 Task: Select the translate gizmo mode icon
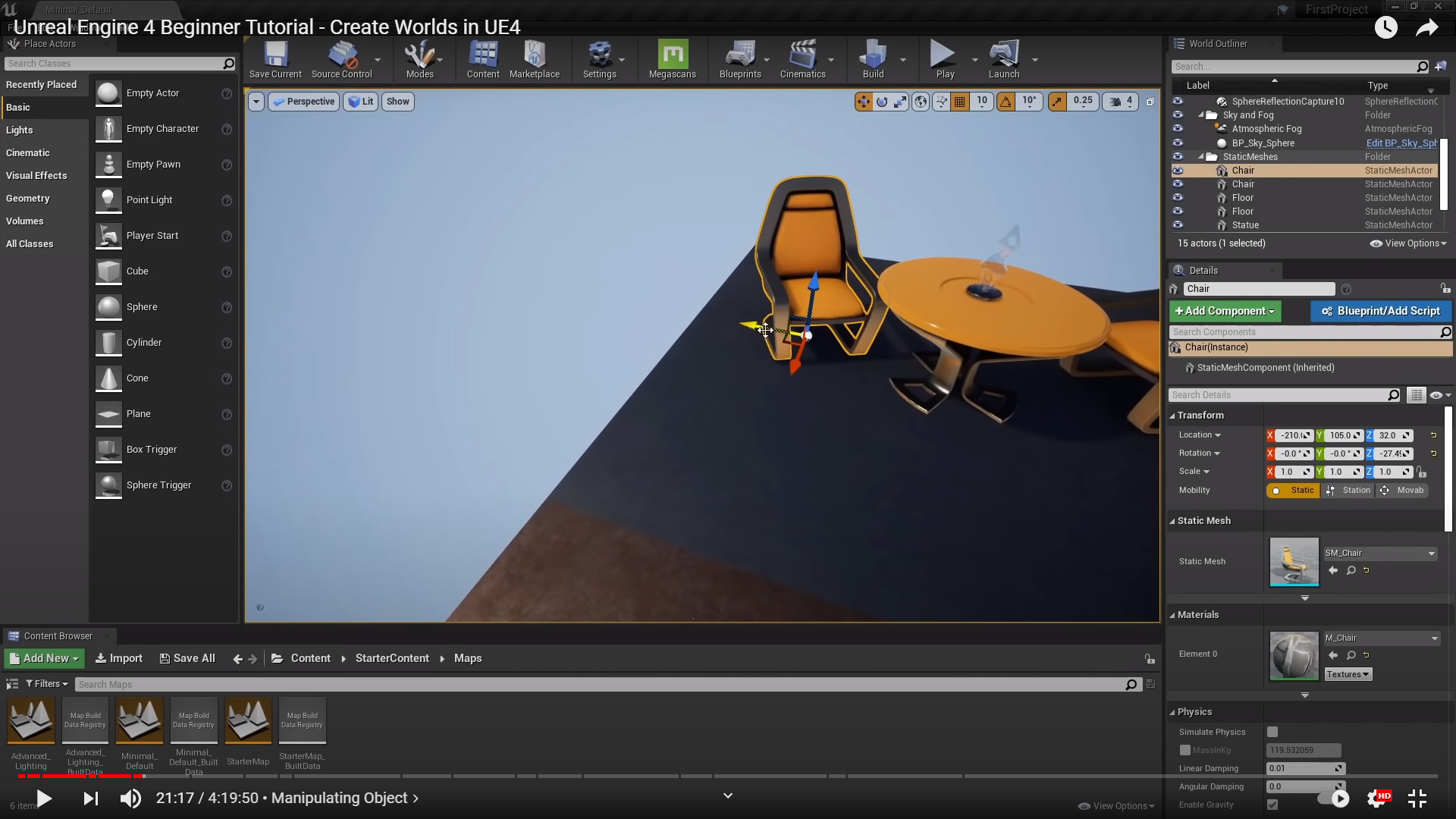pos(863,102)
